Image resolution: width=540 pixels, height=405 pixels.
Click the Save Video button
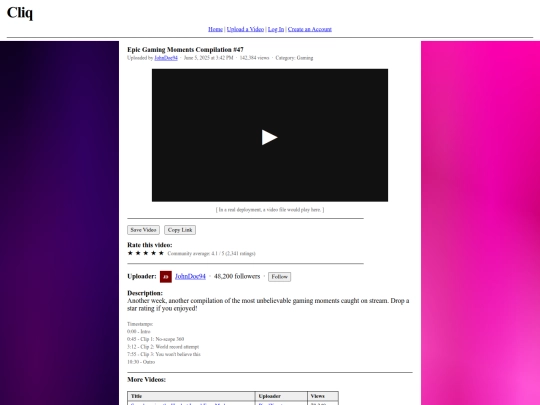(x=143, y=230)
